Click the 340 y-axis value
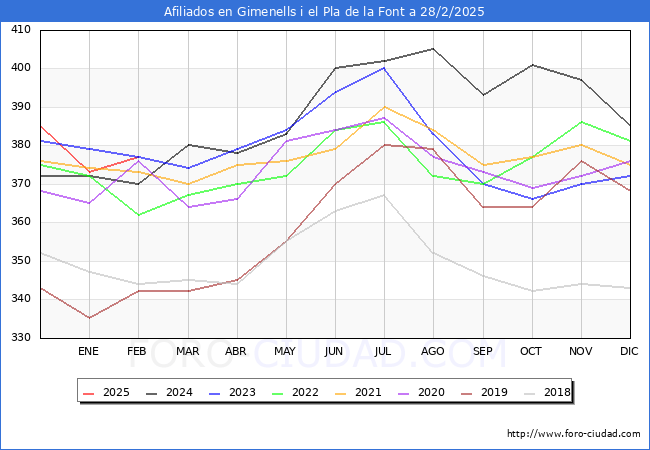The image size is (650, 450). (x=21, y=299)
